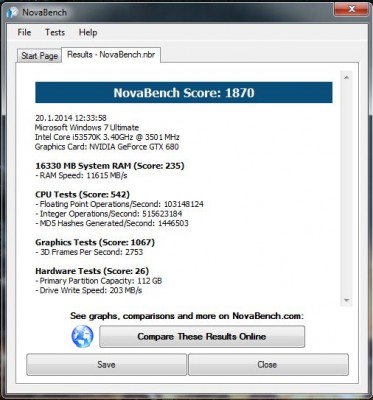
Task: Click Graphics Tests (Score: 1067) heading
Action: point(95,242)
